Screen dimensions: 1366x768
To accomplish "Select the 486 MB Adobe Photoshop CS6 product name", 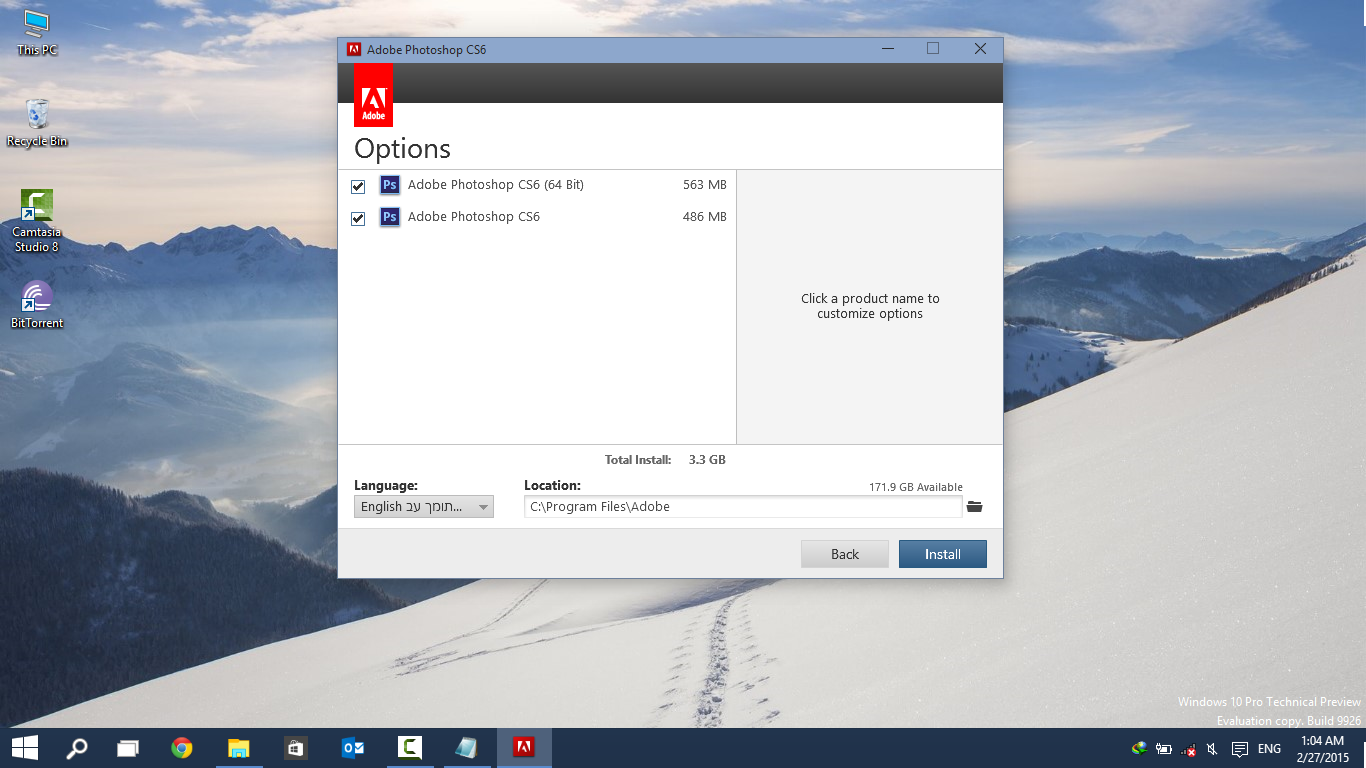I will (474, 217).
